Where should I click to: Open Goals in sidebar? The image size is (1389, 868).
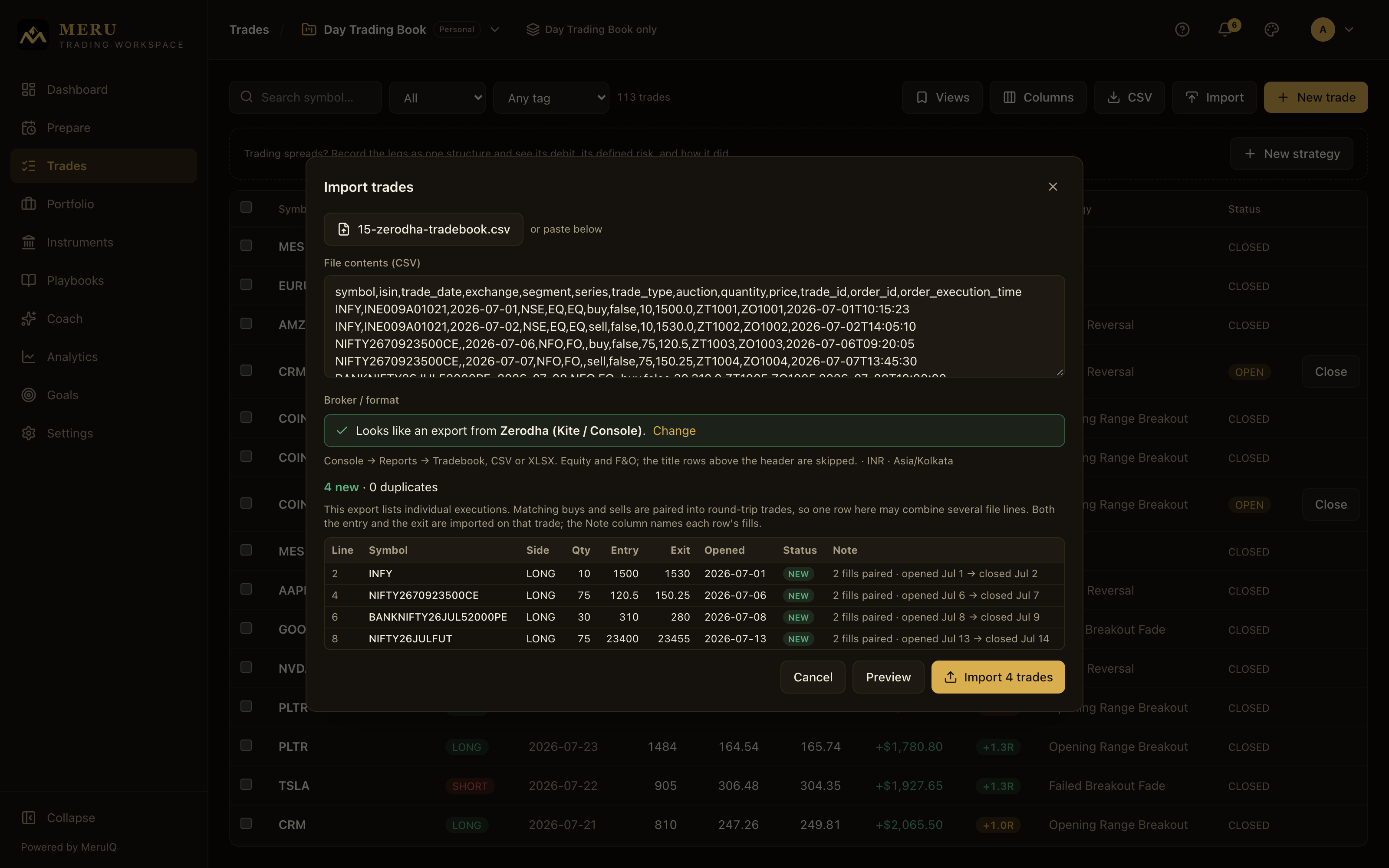coord(103,395)
